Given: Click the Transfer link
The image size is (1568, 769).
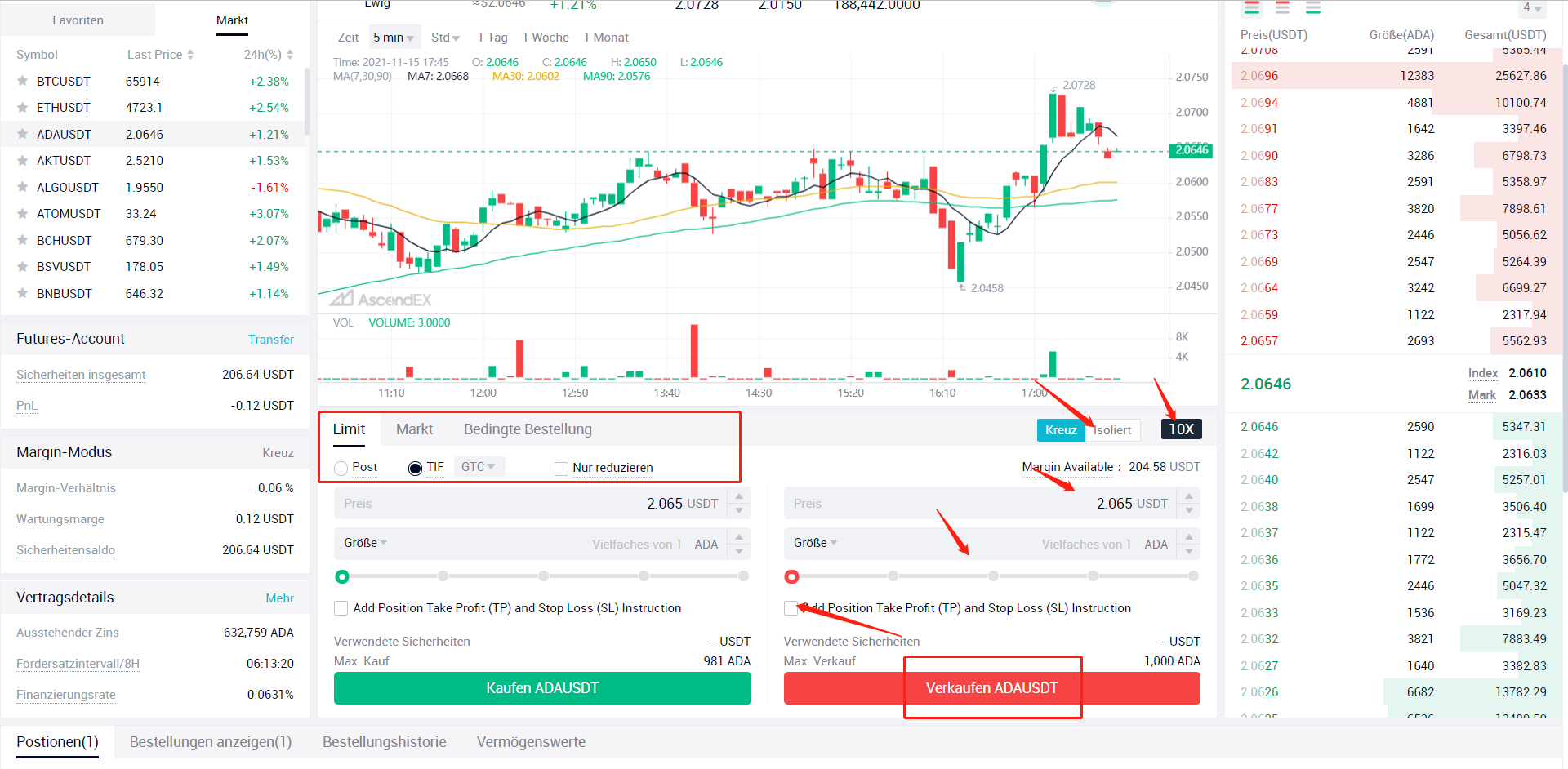Looking at the screenshot, I should 271,340.
